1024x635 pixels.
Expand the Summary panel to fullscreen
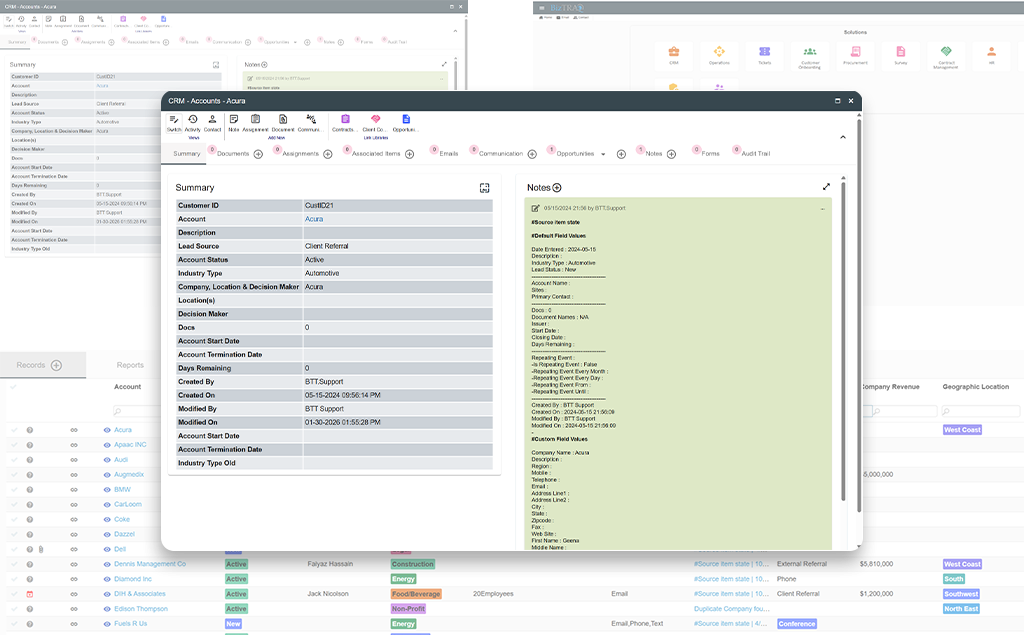485,188
